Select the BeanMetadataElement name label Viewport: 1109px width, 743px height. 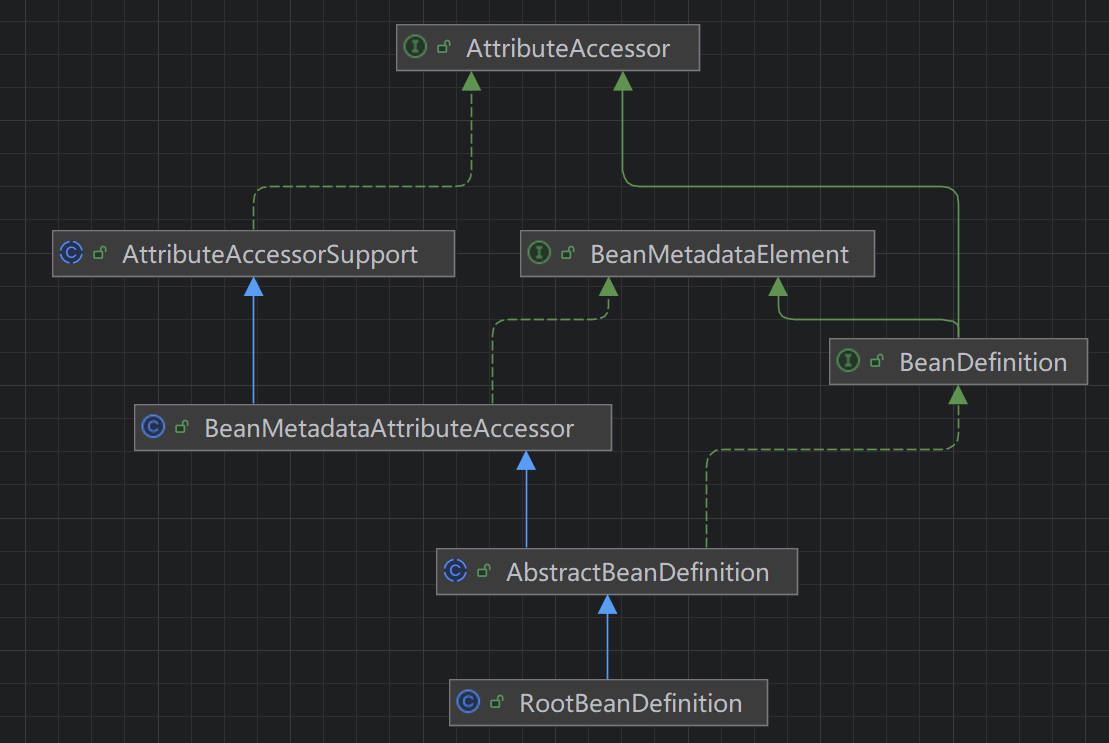[719, 254]
